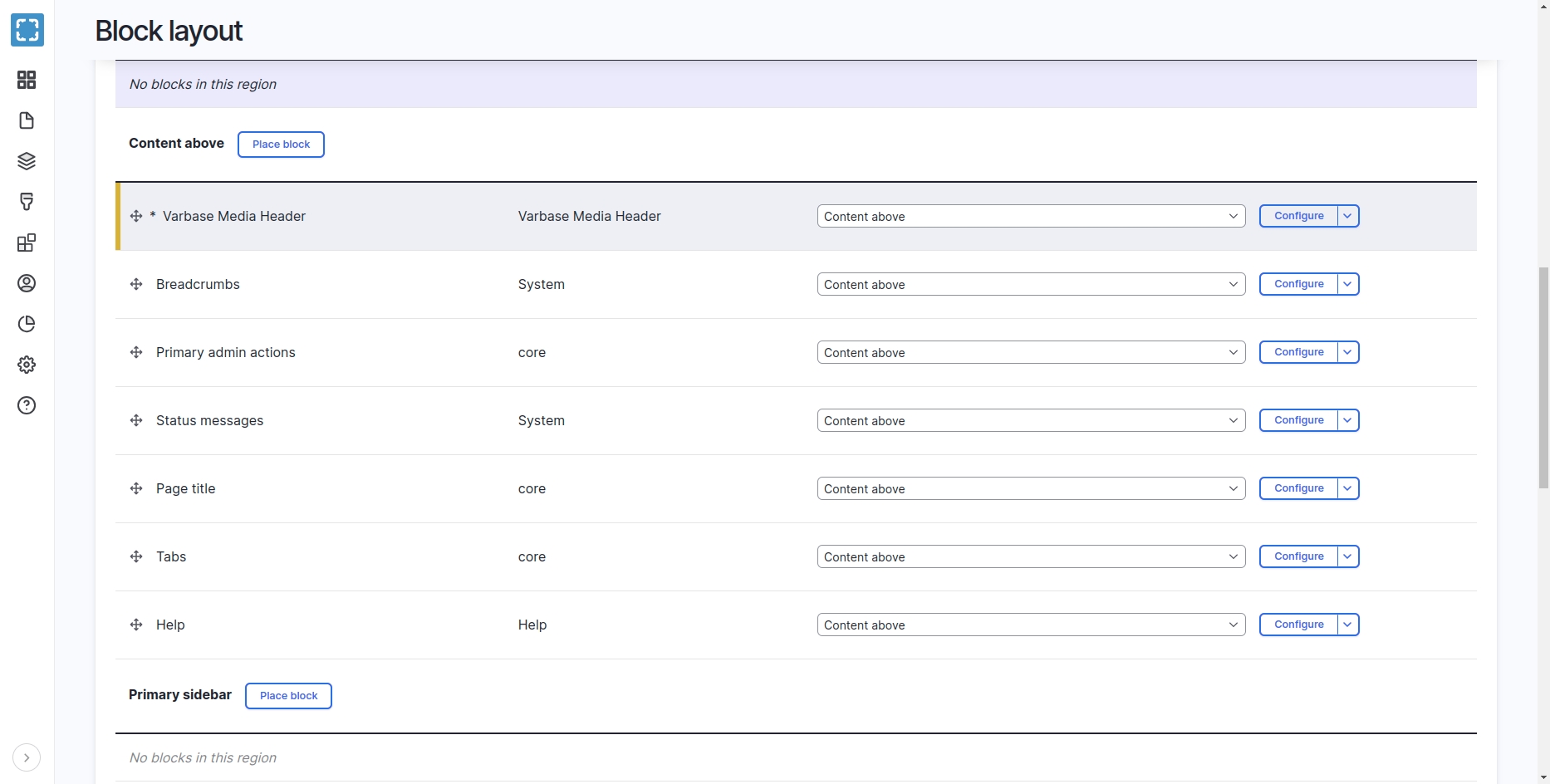Open the Extend modules icon in sidebar
The width and height of the screenshot is (1550, 784).
pos(27,243)
